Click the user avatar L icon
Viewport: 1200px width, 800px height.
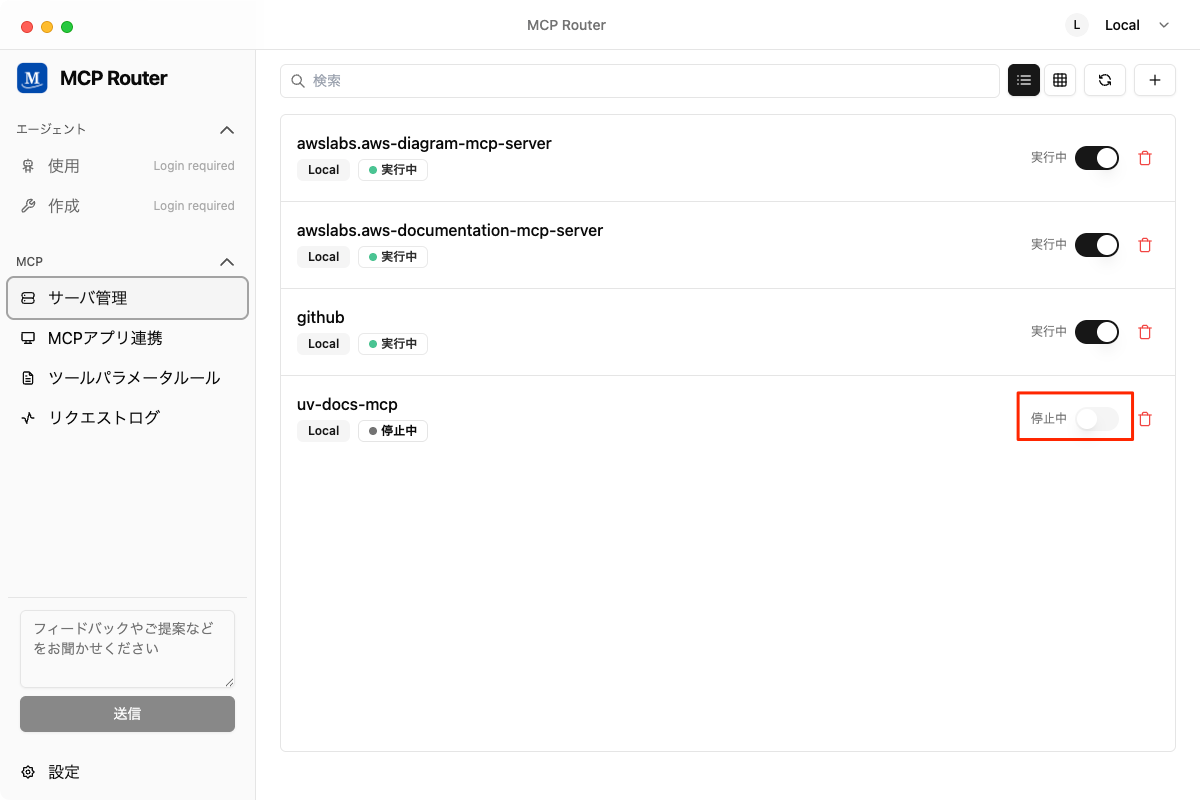click(x=1077, y=25)
